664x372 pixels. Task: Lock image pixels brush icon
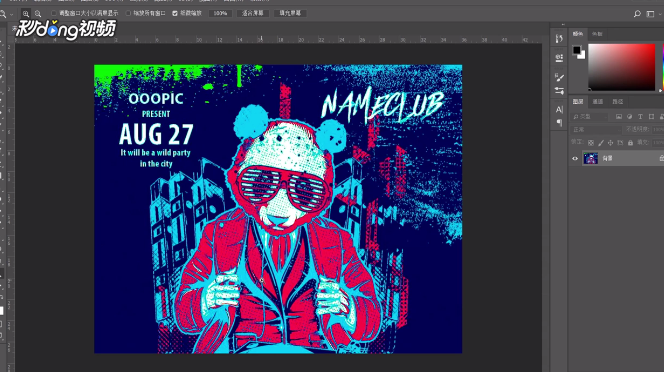click(x=601, y=143)
